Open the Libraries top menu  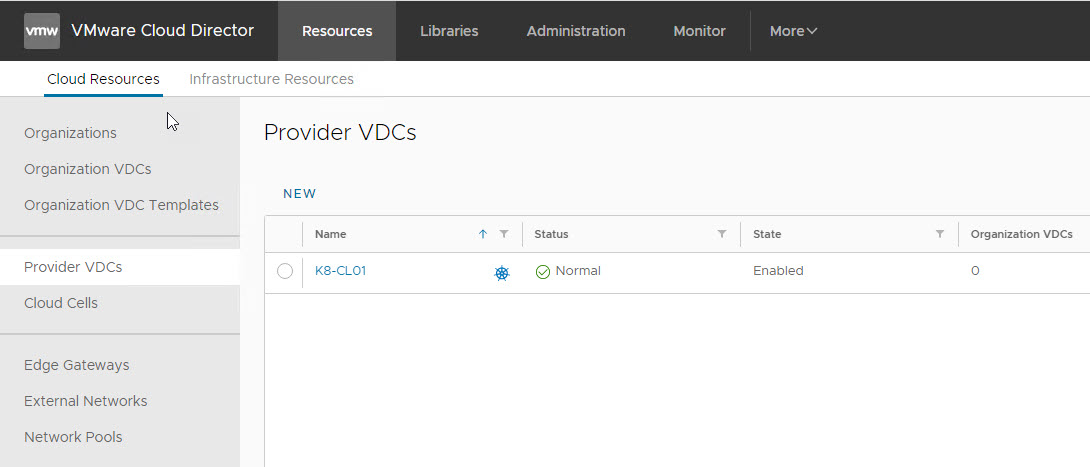pyautogui.click(x=449, y=31)
